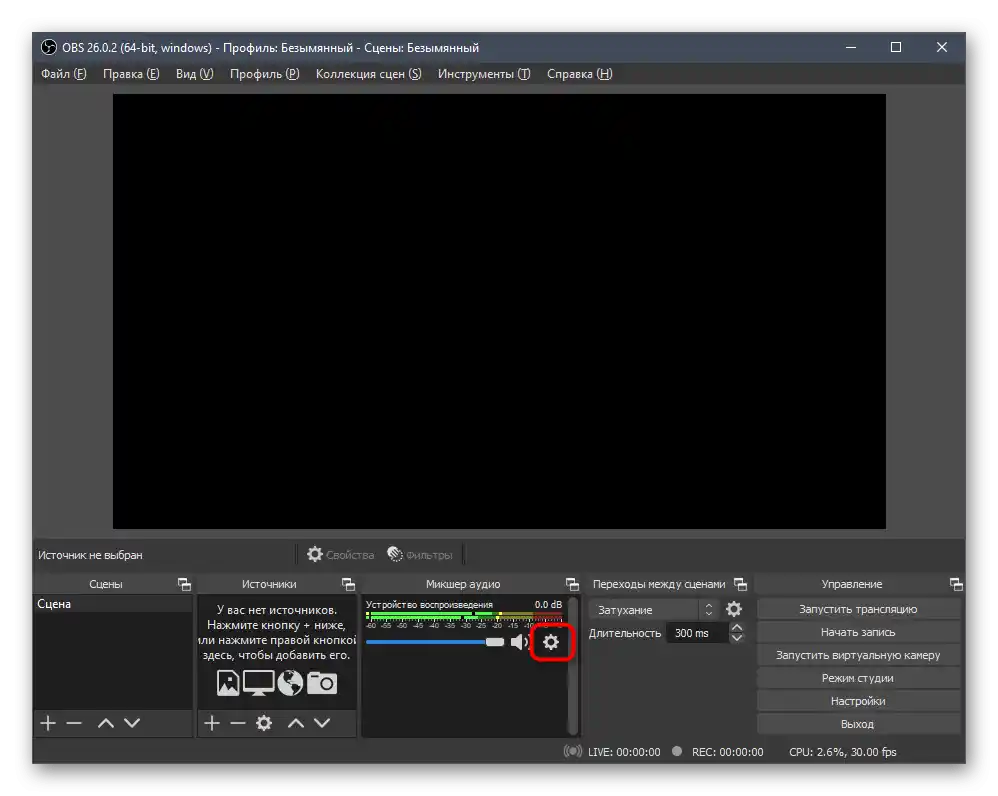Mute the playback device speaker icon
998x796 pixels.
pyautogui.click(x=519, y=642)
